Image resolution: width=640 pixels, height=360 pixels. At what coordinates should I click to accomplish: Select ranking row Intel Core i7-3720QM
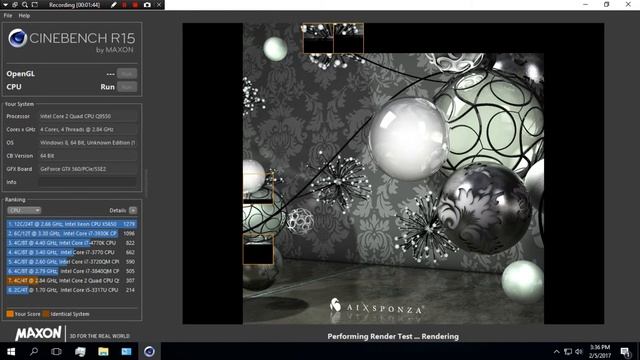71,262
